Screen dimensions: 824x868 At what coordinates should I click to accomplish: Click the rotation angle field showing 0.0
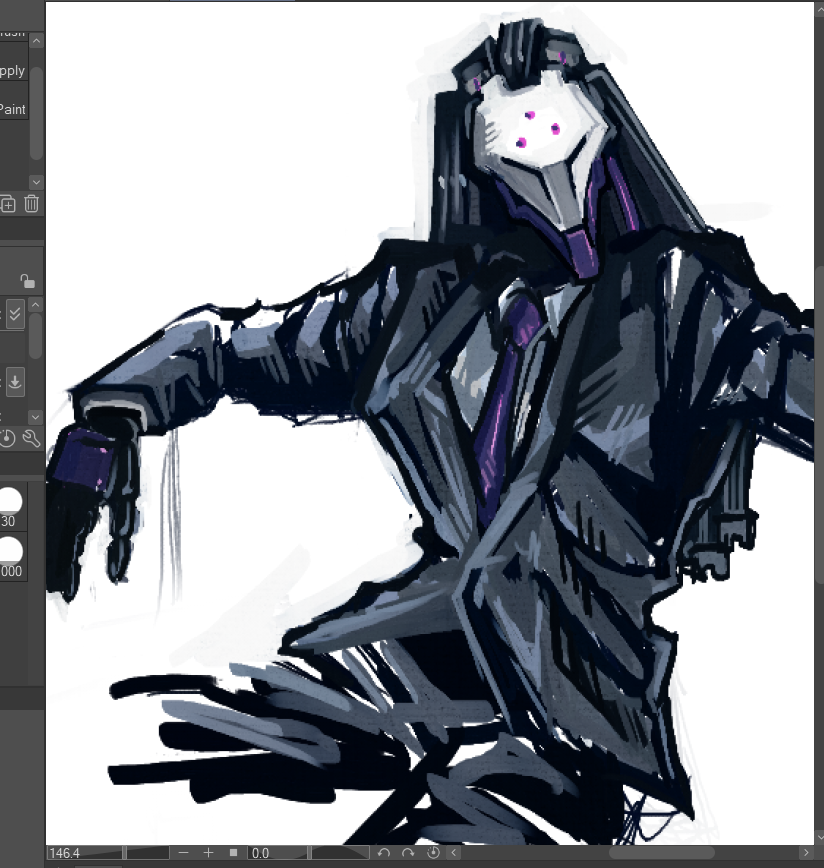click(x=278, y=853)
